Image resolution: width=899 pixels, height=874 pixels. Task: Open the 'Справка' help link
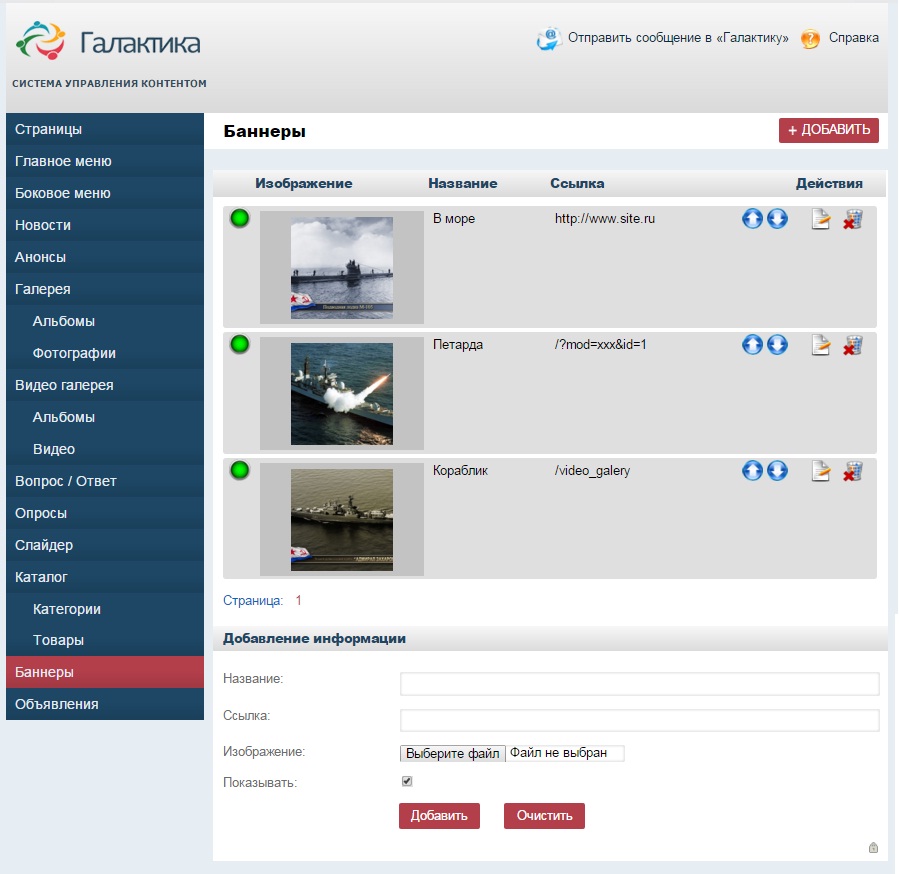coord(854,38)
